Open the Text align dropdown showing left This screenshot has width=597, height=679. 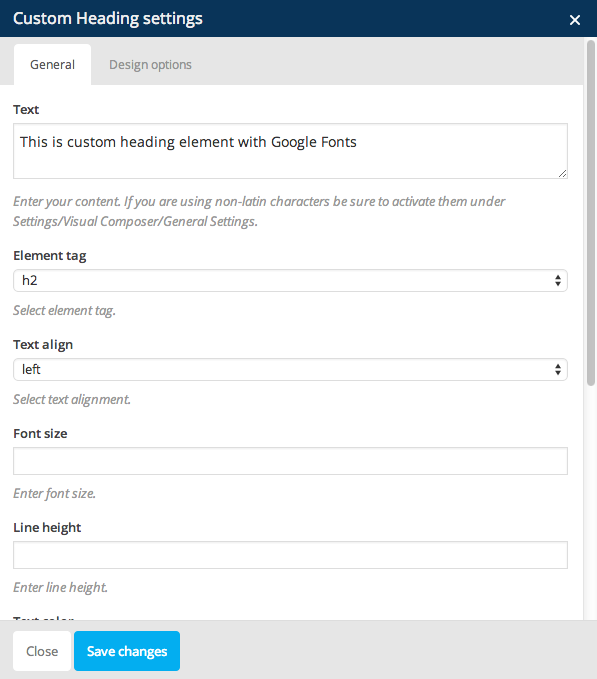(290, 369)
